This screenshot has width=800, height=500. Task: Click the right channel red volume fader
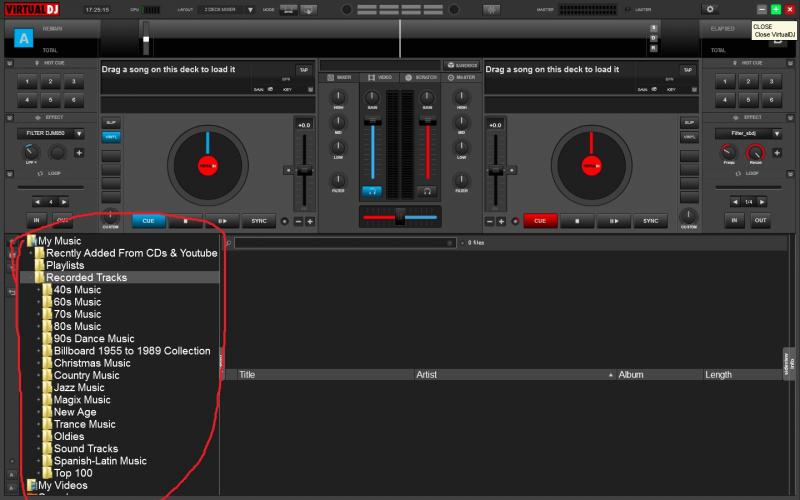point(427,121)
